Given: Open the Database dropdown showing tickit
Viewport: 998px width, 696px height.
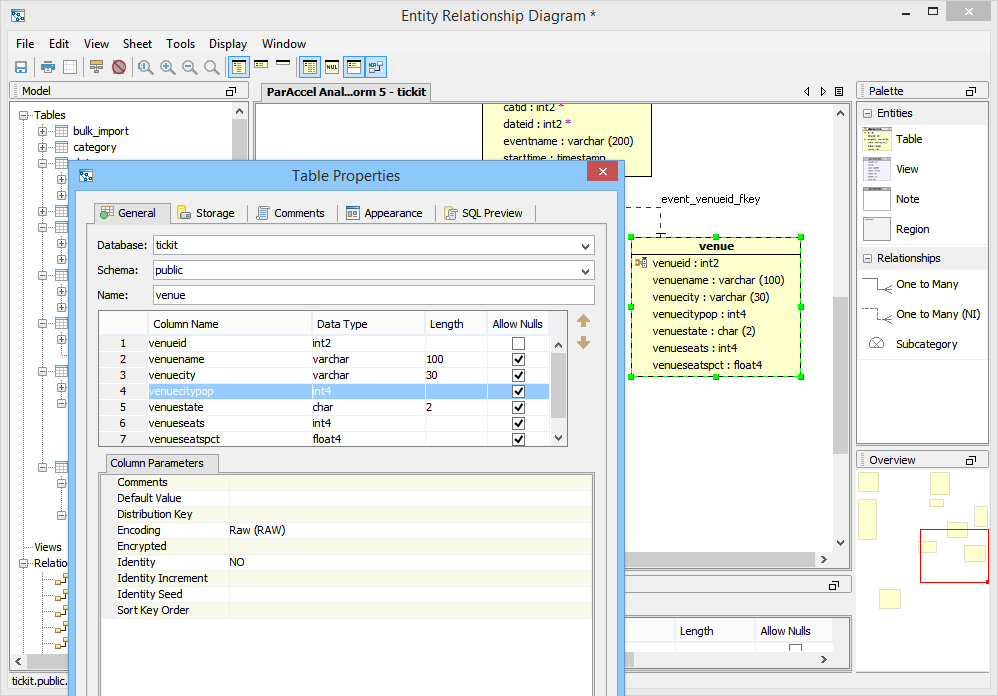Looking at the screenshot, I should pyautogui.click(x=585, y=245).
